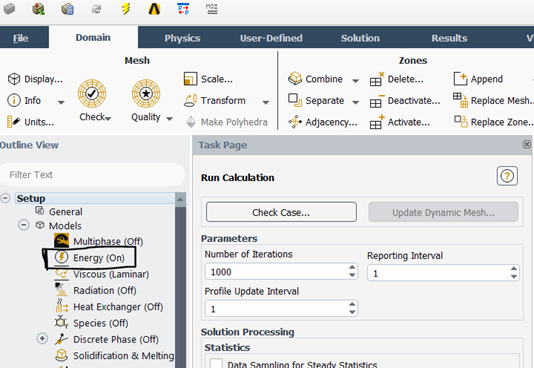Screen dimensions: 534x368
Task: Click the Transform mesh icon
Action: click(190, 100)
